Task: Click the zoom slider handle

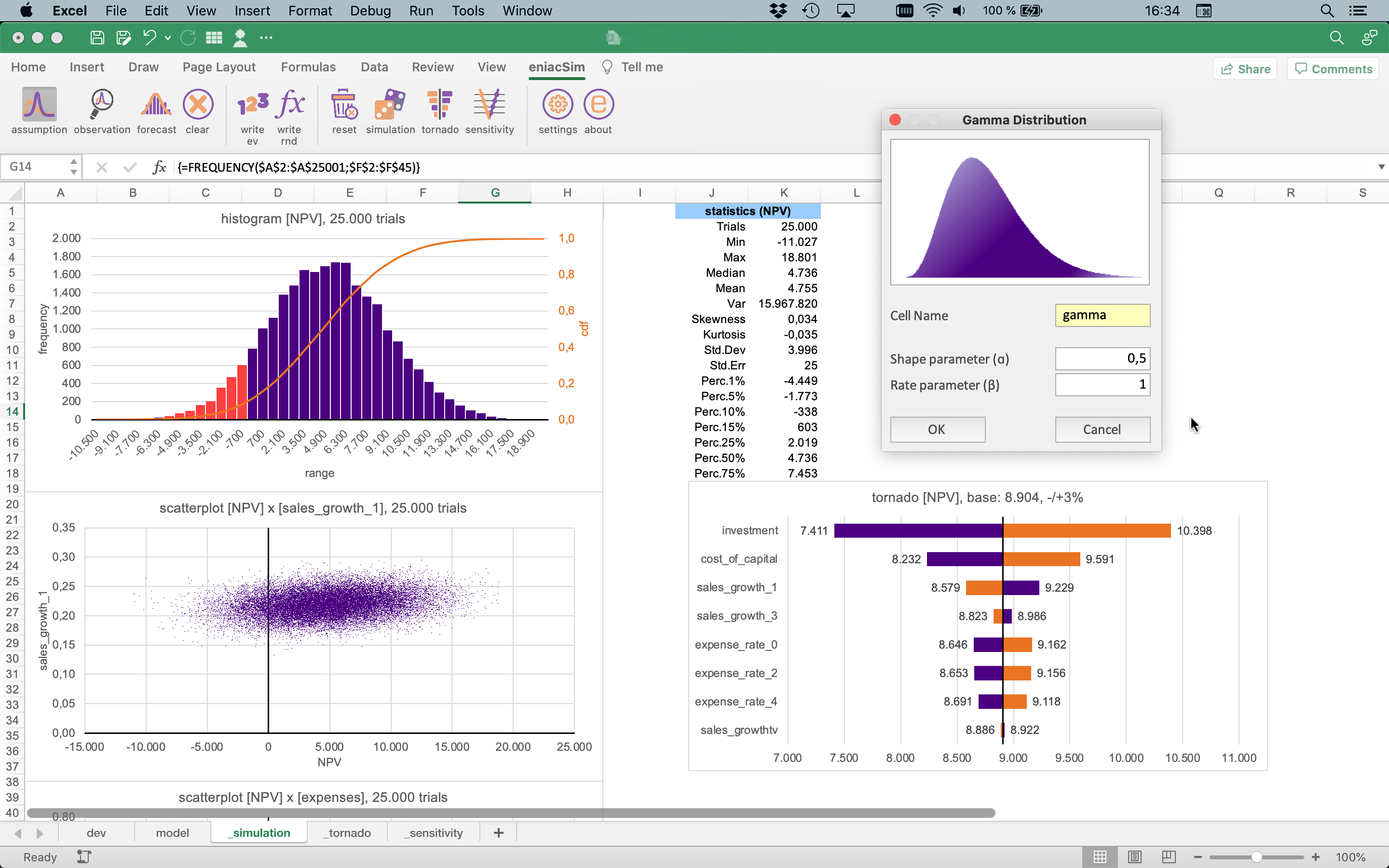Action: tap(1256, 857)
